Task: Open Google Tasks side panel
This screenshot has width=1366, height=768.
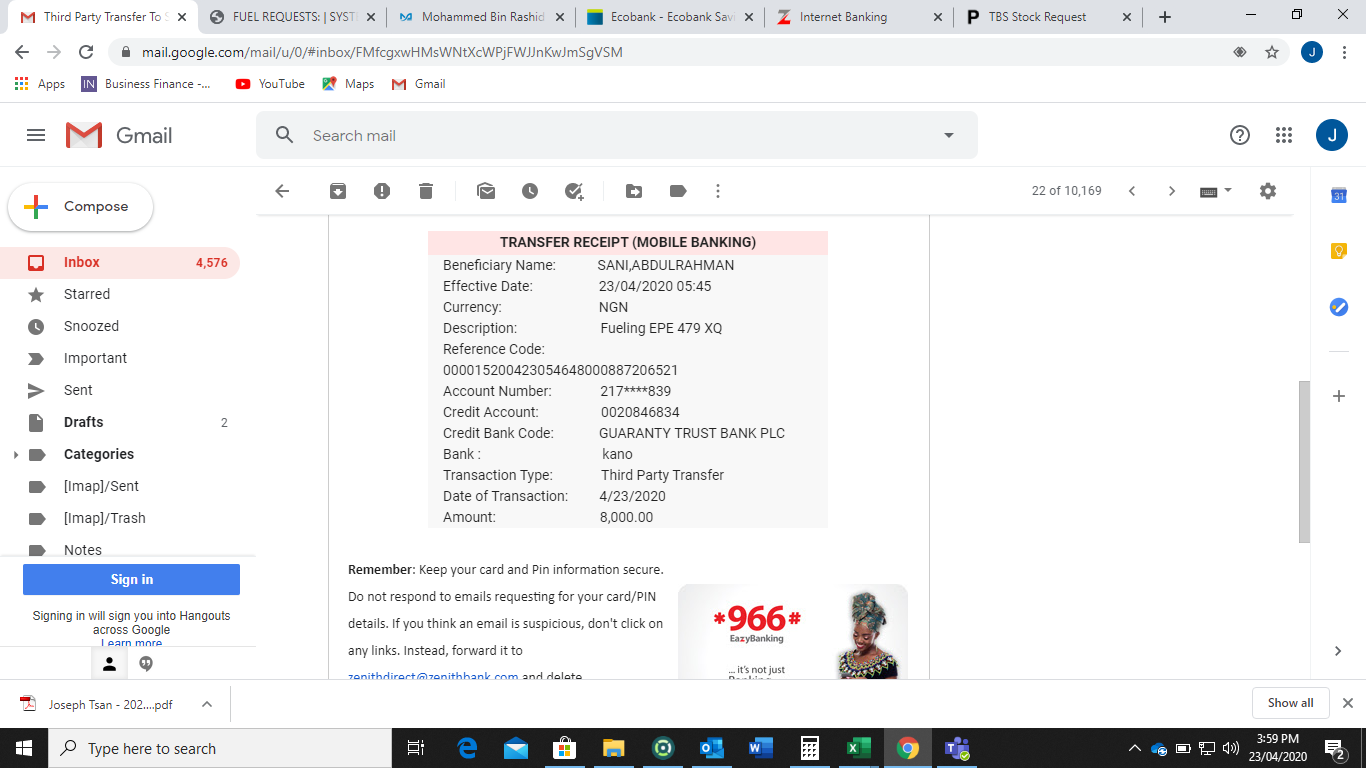Action: [x=1339, y=307]
